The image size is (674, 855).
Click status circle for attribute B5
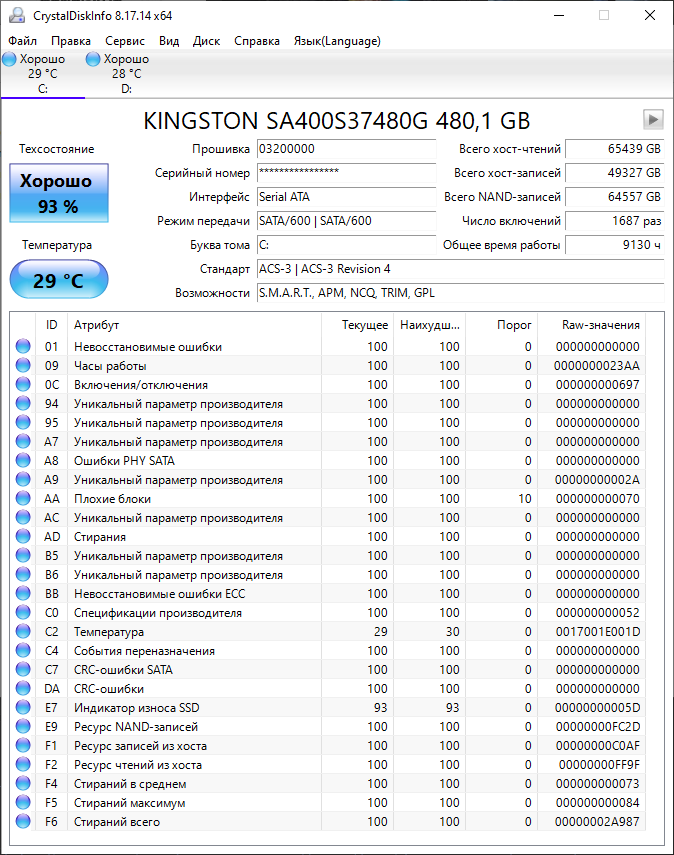(x=23, y=556)
